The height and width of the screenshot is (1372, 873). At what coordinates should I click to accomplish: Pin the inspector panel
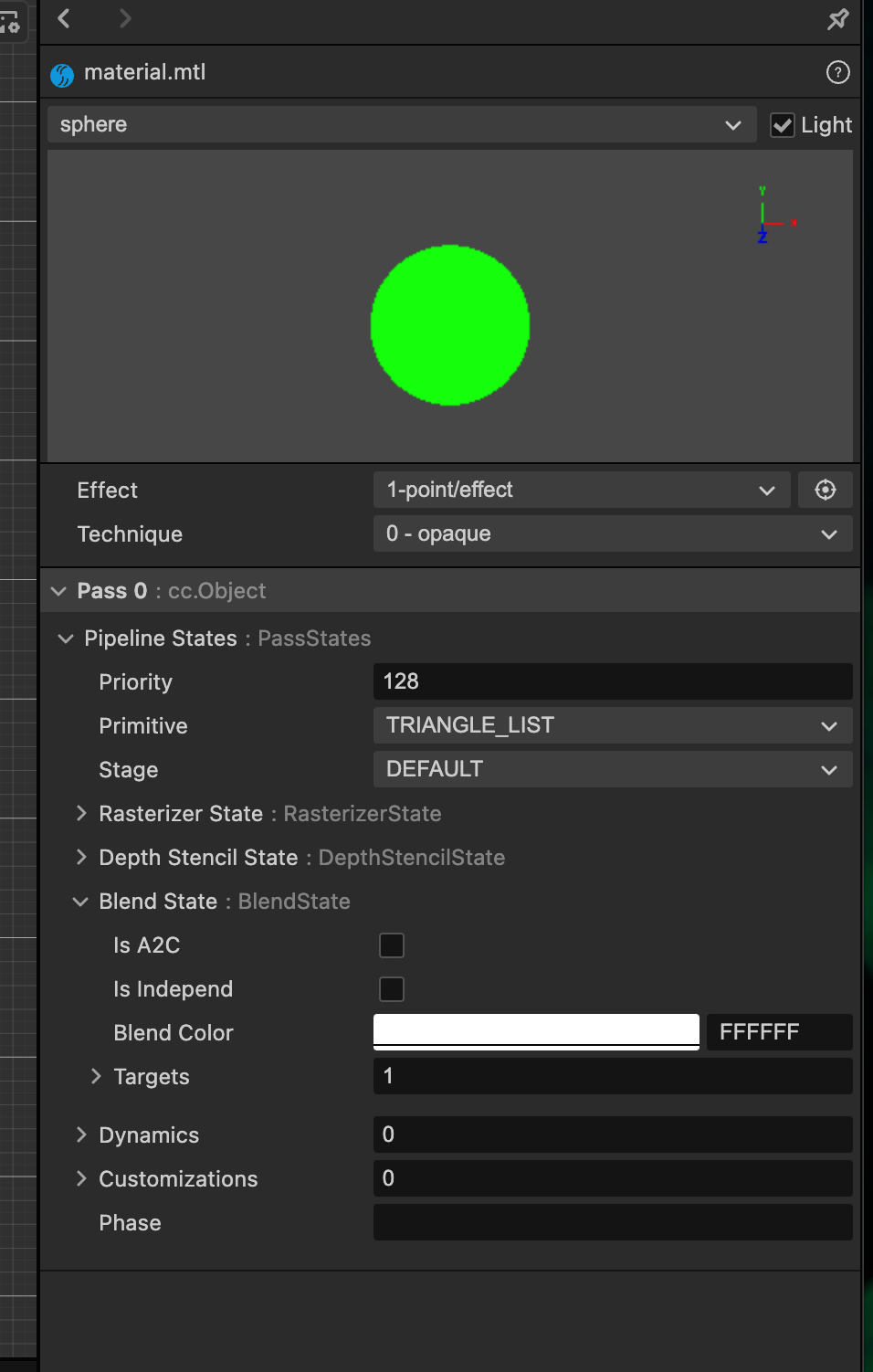(x=837, y=19)
